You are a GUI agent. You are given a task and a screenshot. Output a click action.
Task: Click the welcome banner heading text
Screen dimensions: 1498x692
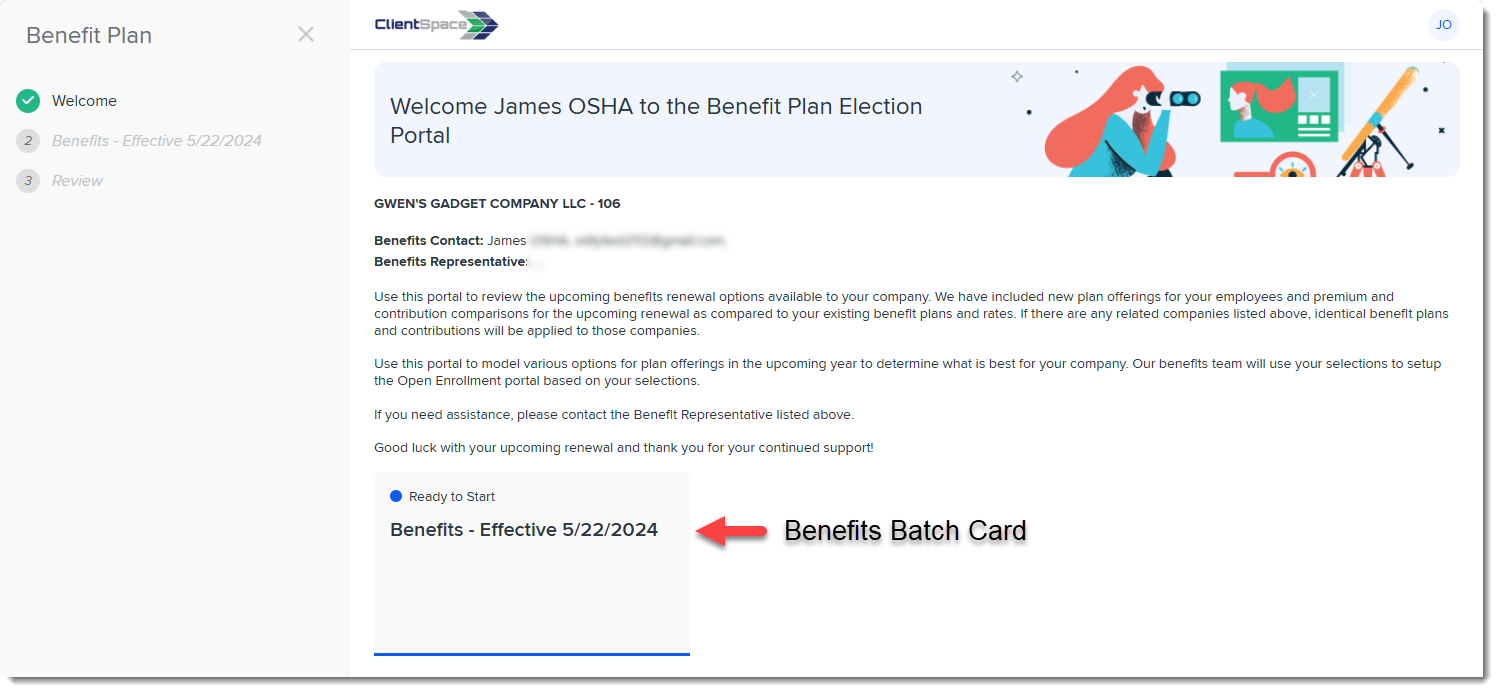pos(656,120)
